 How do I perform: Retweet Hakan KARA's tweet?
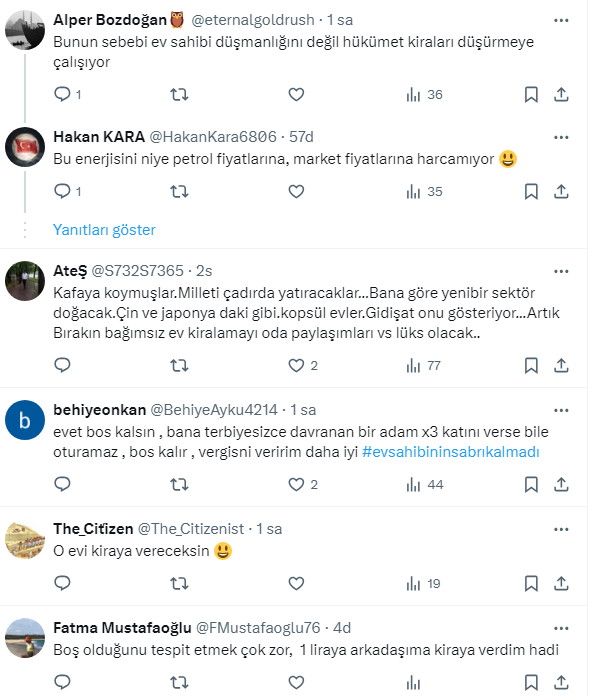click(179, 191)
